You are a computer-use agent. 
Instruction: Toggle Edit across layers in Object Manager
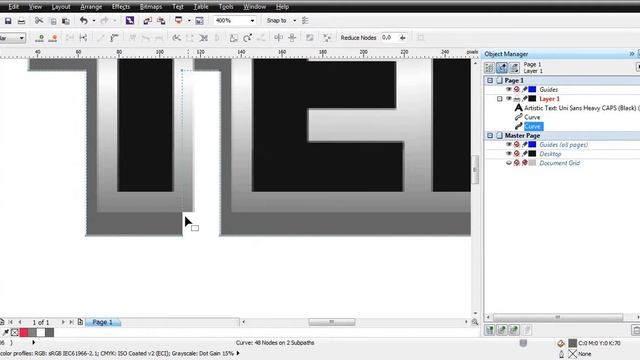pos(502,68)
